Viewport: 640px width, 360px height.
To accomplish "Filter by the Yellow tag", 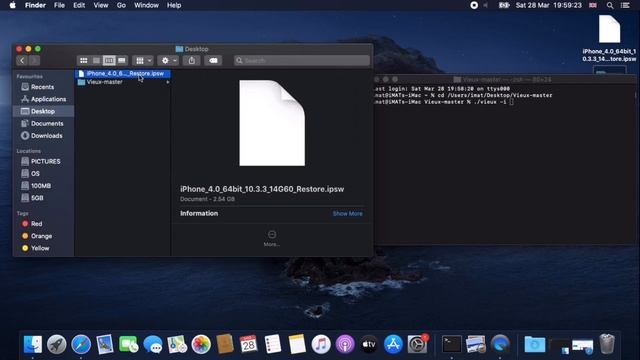I will tap(36, 248).
